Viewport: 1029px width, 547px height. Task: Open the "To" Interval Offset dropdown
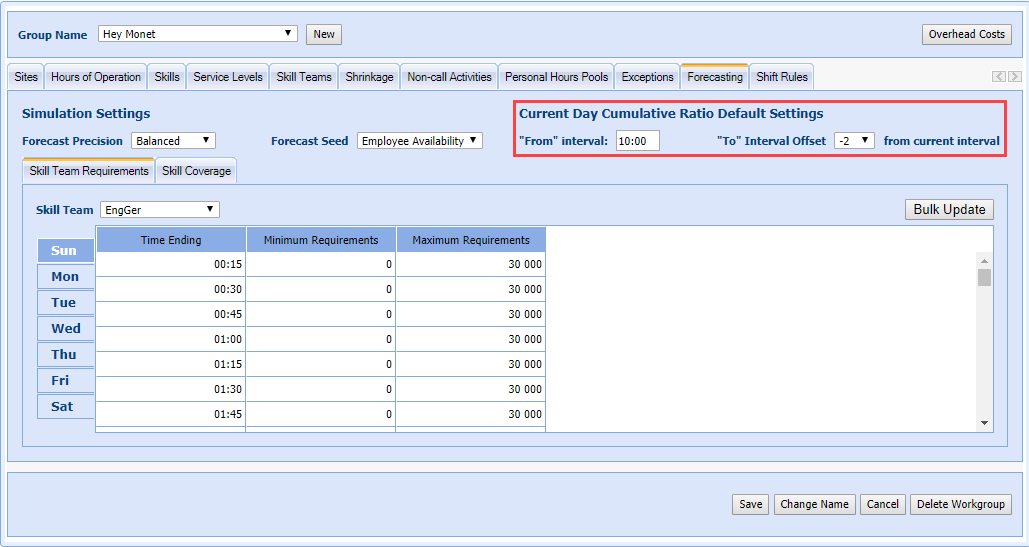click(x=854, y=141)
